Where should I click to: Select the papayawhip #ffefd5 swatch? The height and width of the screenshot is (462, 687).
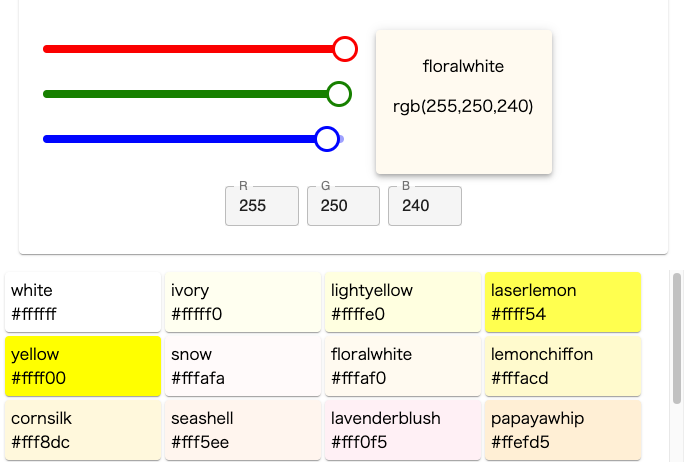coord(563,430)
